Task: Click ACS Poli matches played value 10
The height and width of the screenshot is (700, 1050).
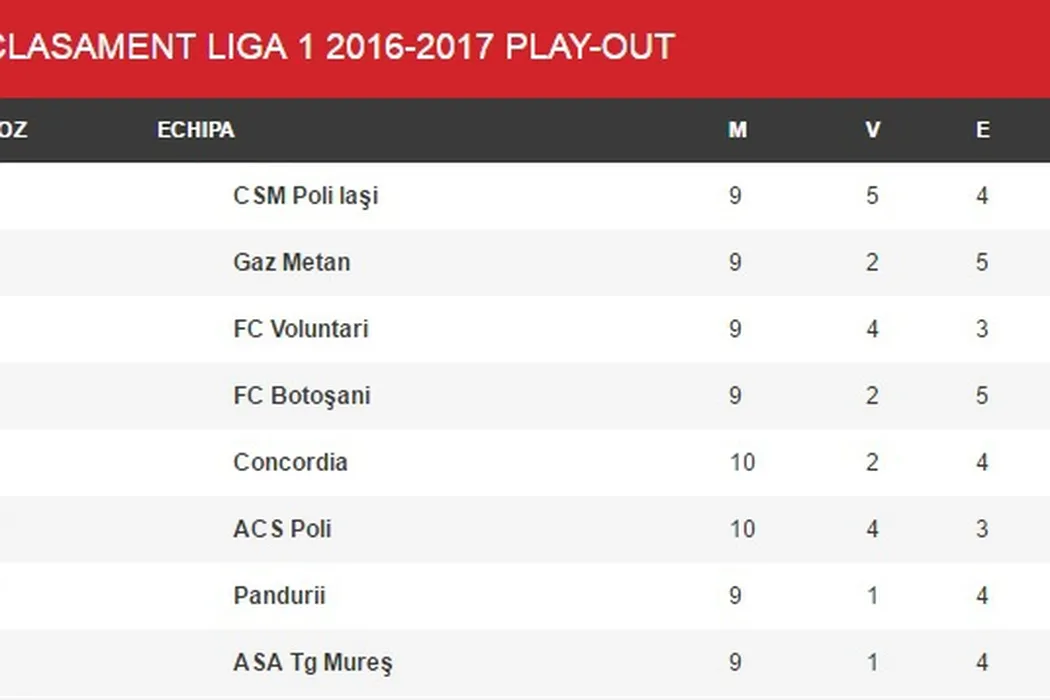Action: coord(742,529)
